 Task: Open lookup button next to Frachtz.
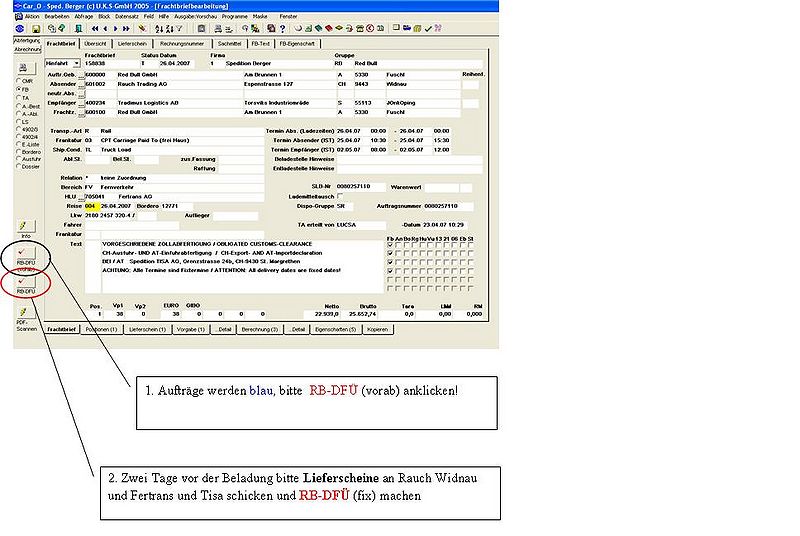pos(81,113)
